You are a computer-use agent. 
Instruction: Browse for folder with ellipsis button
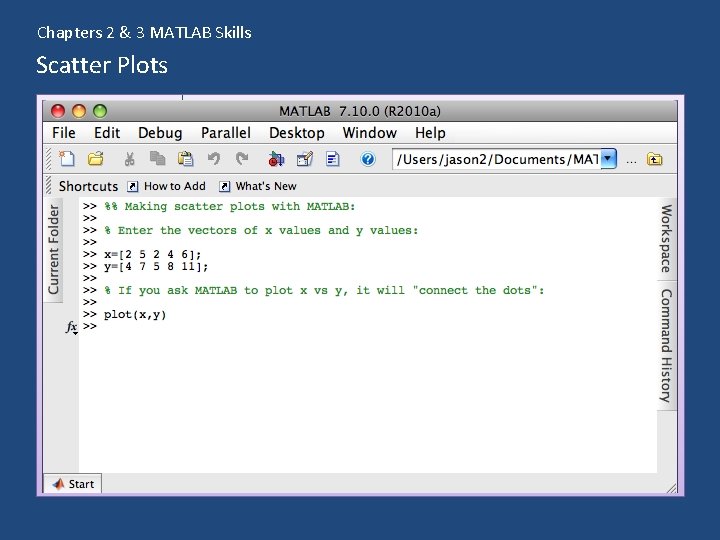click(631, 161)
